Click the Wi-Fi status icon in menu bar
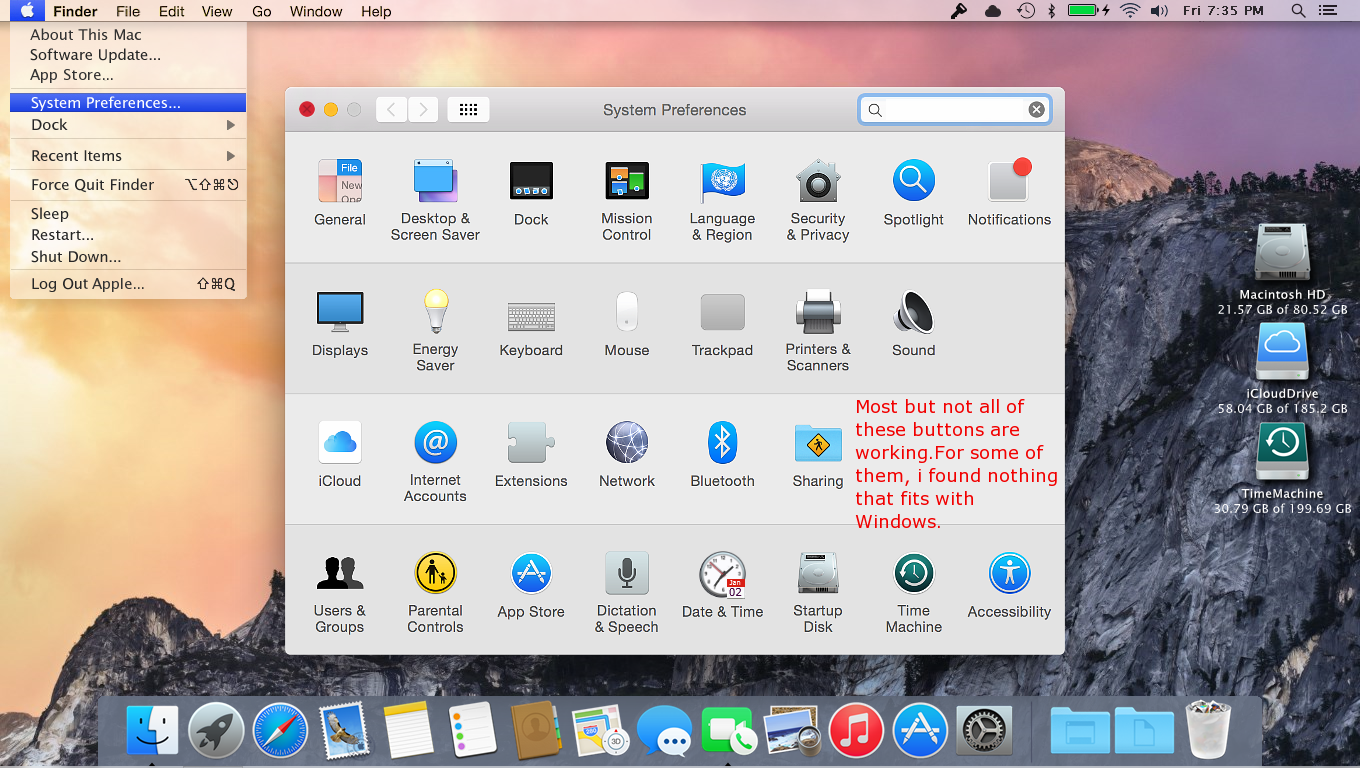The height and width of the screenshot is (768, 1360). click(1130, 11)
